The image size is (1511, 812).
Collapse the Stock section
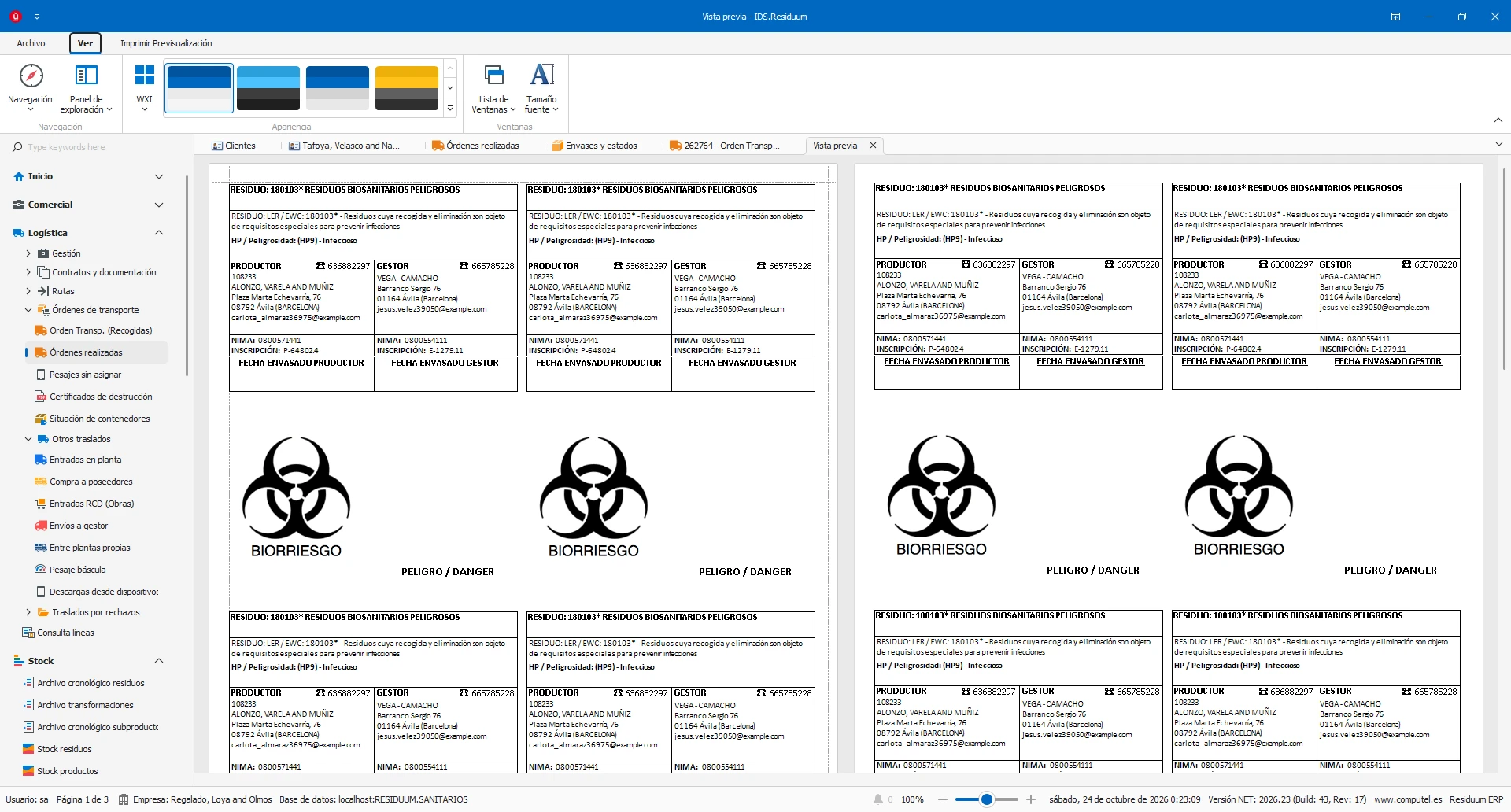pyautogui.click(x=159, y=661)
